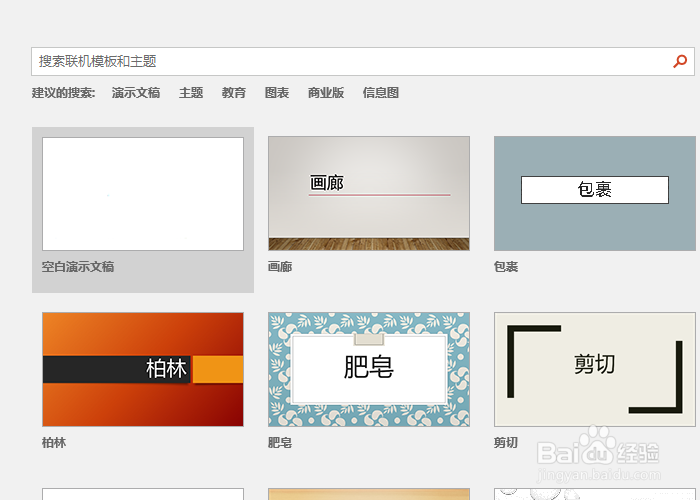Choose suggested search 教育
This screenshot has width=700, height=500.
pyautogui.click(x=234, y=93)
